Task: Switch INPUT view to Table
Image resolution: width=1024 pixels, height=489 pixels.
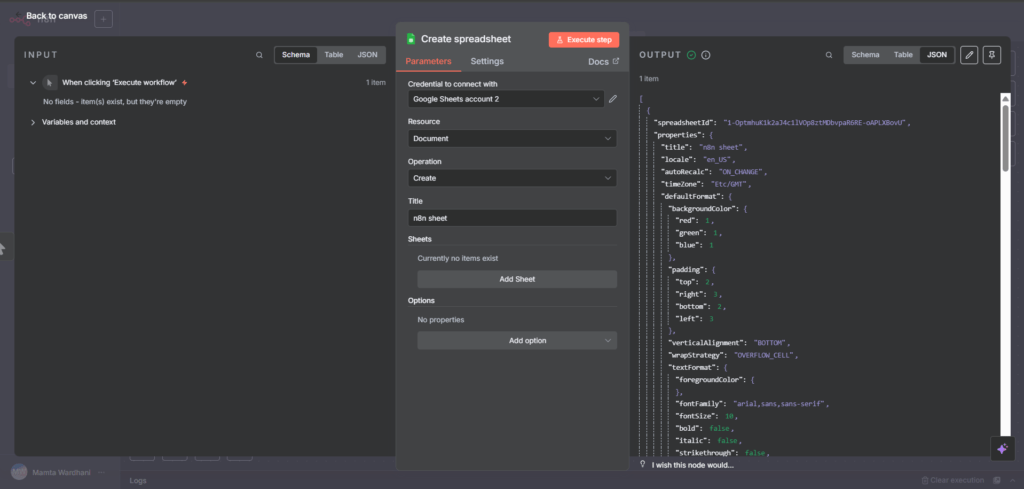Action: click(333, 55)
